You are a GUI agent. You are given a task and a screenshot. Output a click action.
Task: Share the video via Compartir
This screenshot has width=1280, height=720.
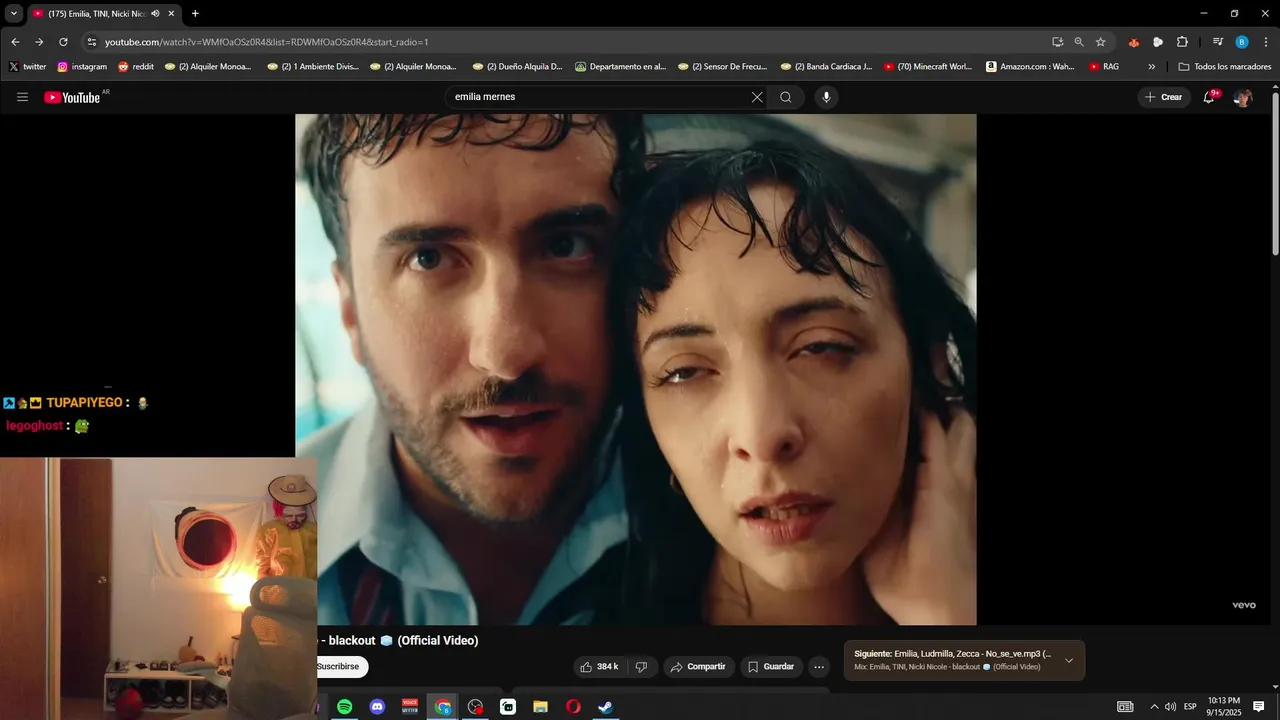pyautogui.click(x=698, y=667)
